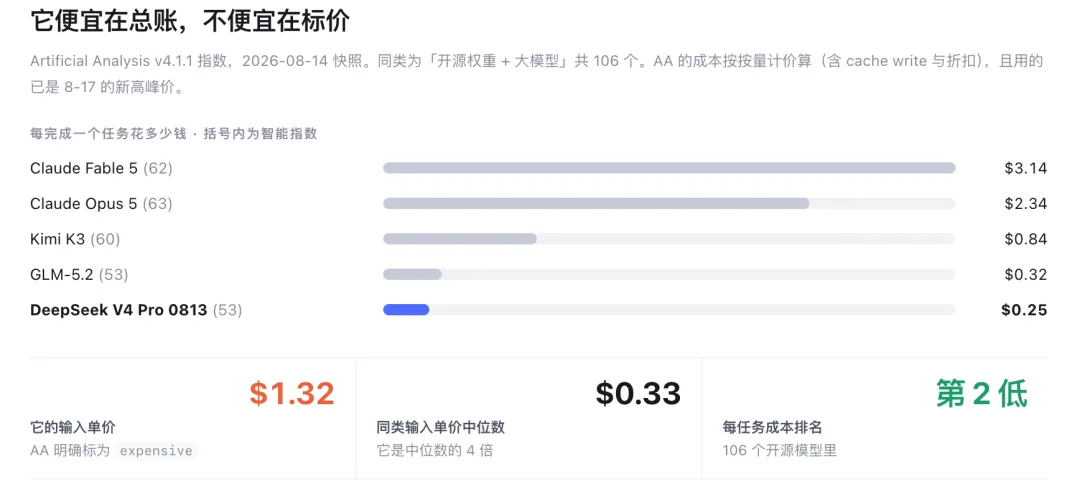Click the Kimi K3 cost bar

pyautogui.click(x=459, y=239)
